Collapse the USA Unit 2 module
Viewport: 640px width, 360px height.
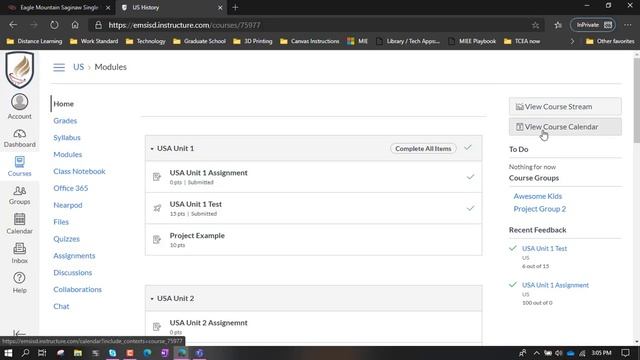(x=152, y=299)
